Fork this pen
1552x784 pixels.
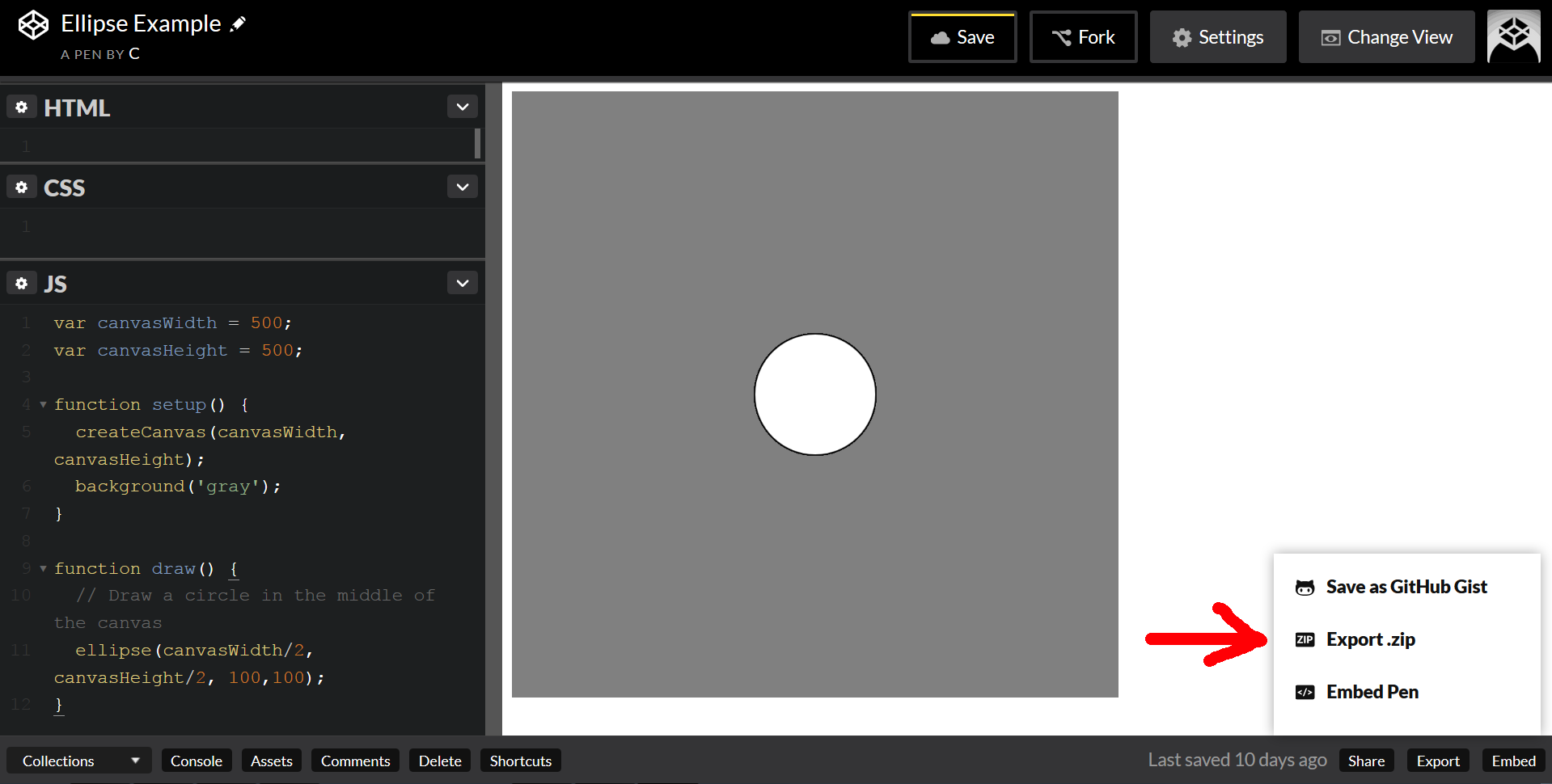1083,37
